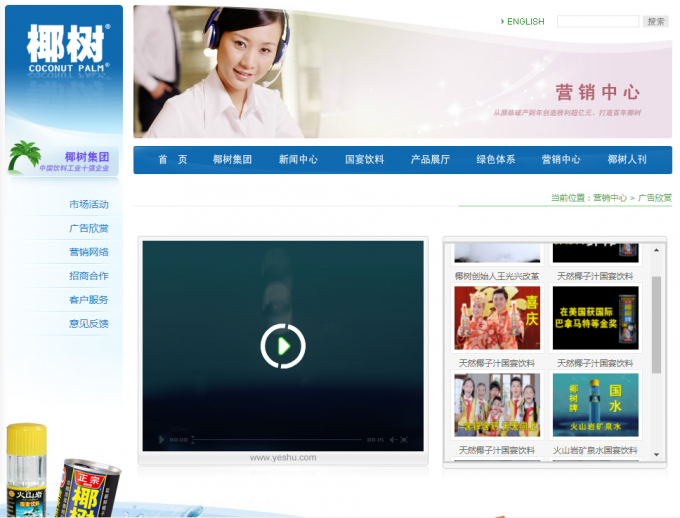Open the 产品展厅 menu item
The height and width of the screenshot is (518, 680).
430,160
